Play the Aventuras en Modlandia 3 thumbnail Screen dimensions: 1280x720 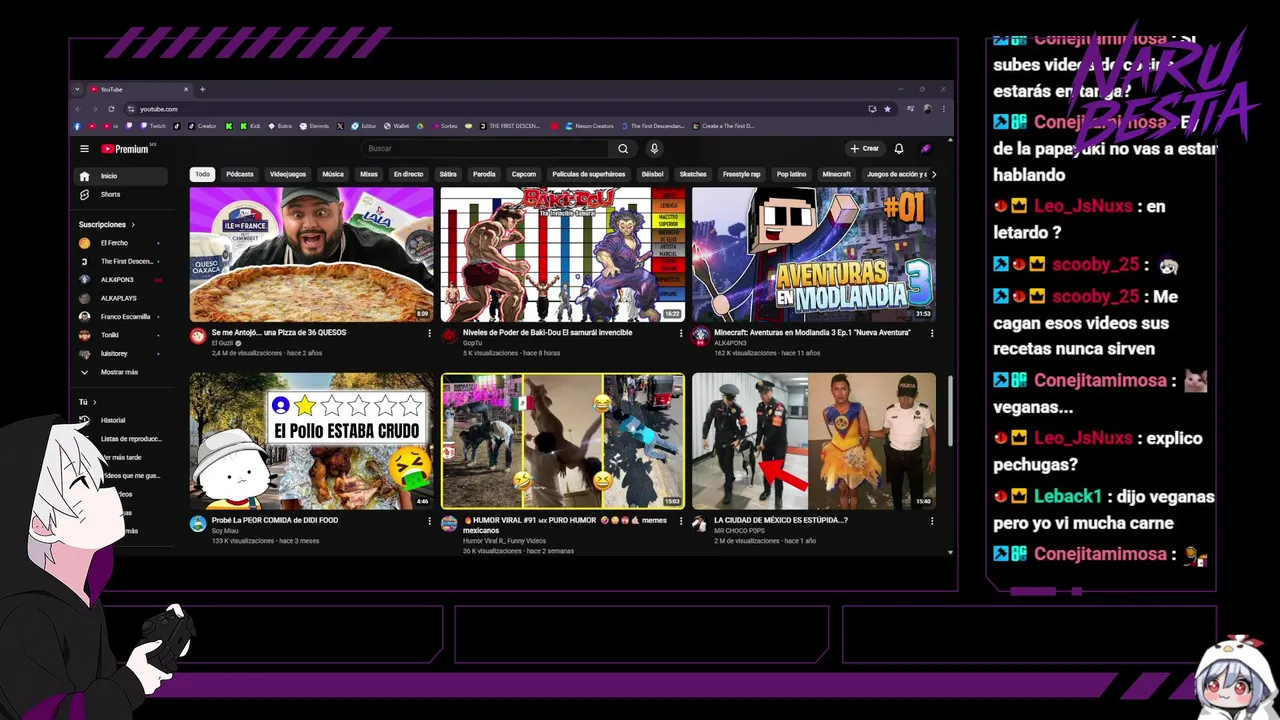tap(814, 254)
